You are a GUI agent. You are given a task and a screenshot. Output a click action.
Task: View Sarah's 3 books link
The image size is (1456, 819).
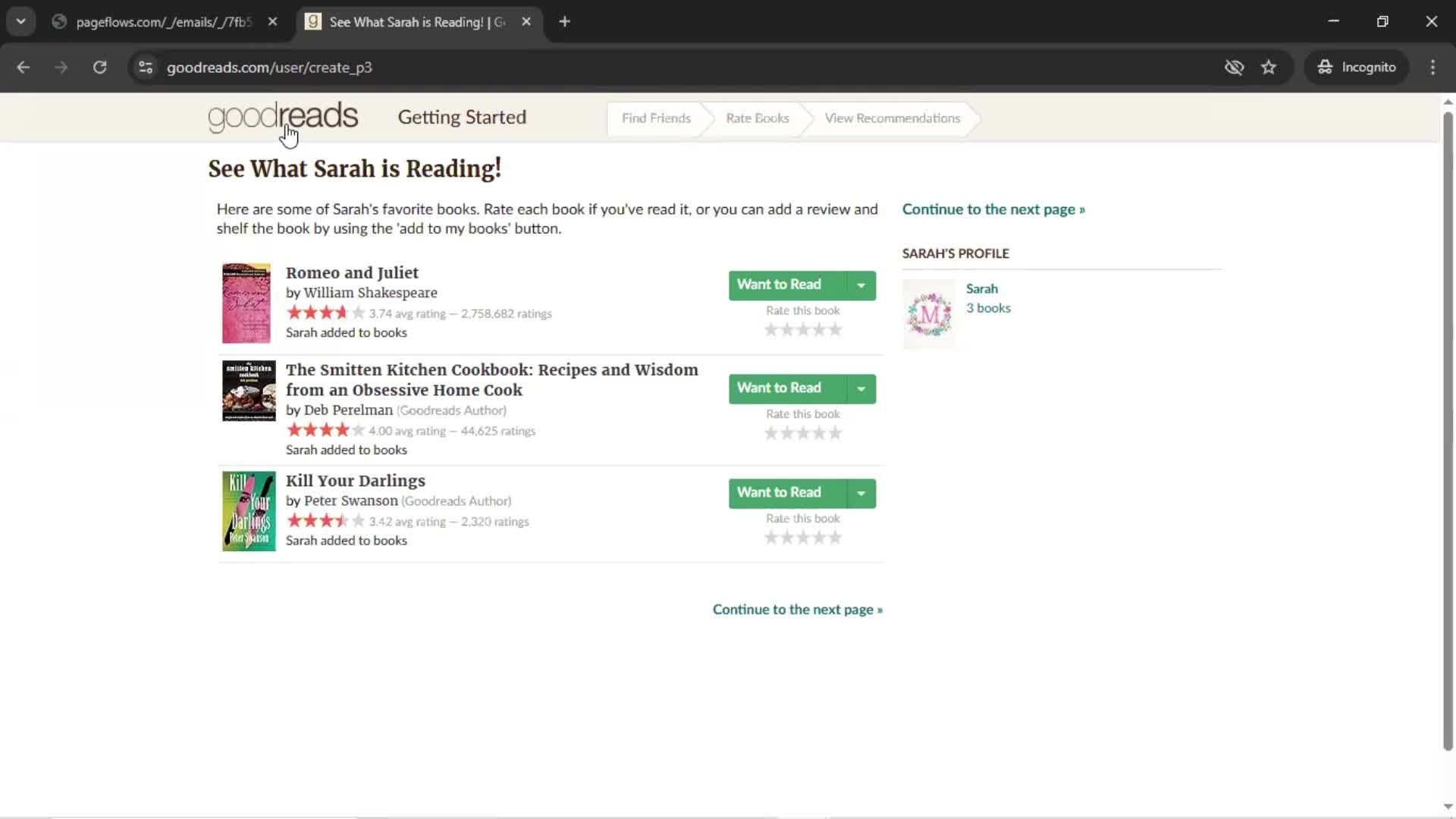point(988,309)
